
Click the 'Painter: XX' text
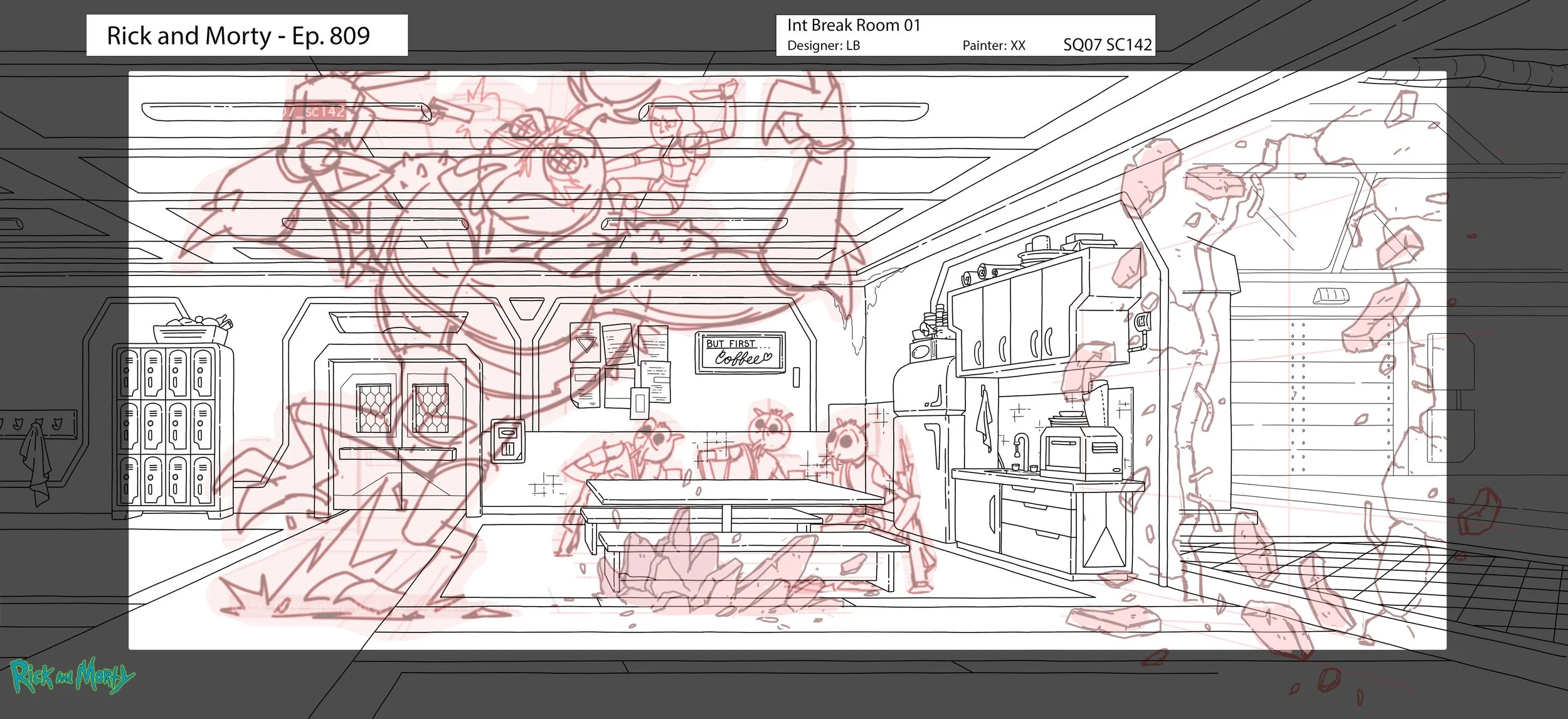pyautogui.click(x=993, y=46)
